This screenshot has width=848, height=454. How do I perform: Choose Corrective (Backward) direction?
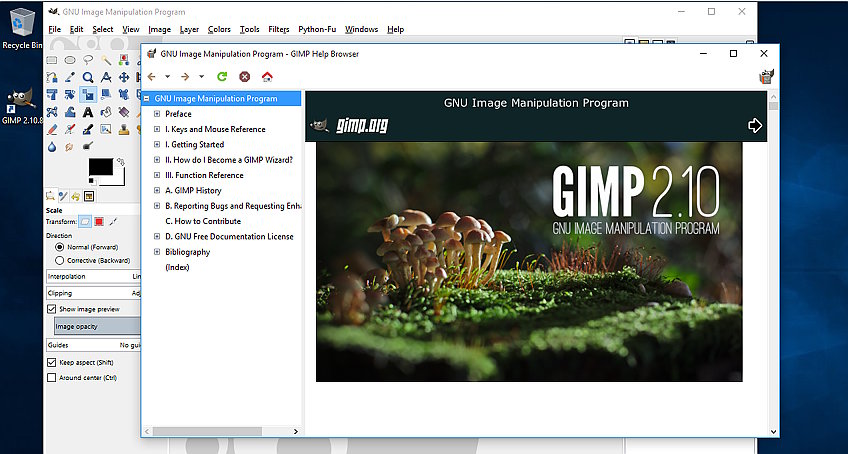(x=60, y=260)
